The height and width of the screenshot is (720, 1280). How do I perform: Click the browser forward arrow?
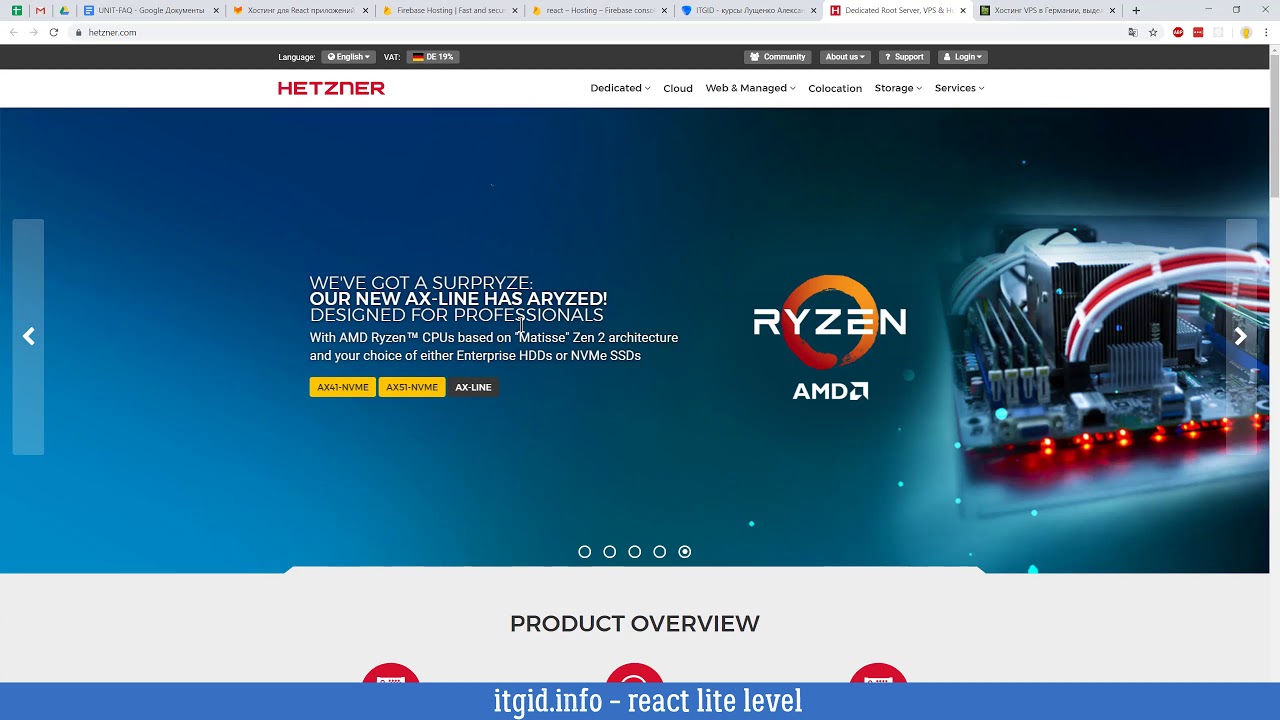click(33, 32)
